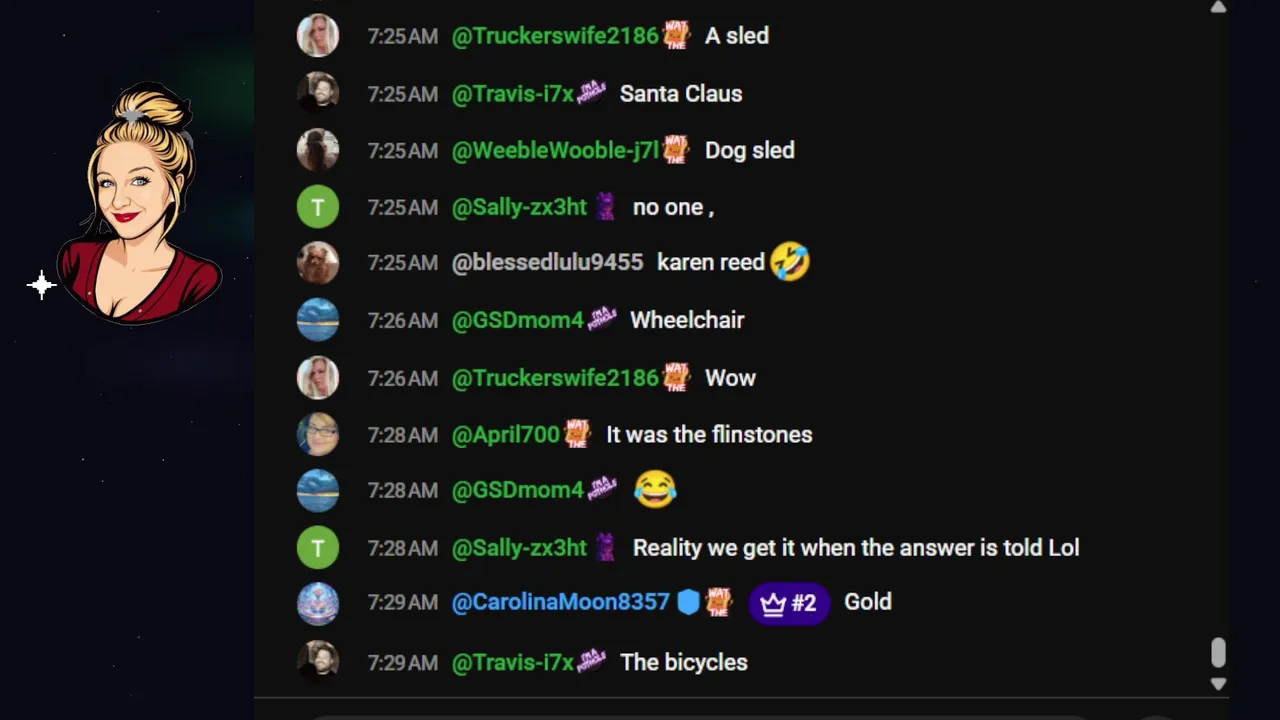Click the crown #2 rank badge
The image size is (1280, 720).
point(789,603)
